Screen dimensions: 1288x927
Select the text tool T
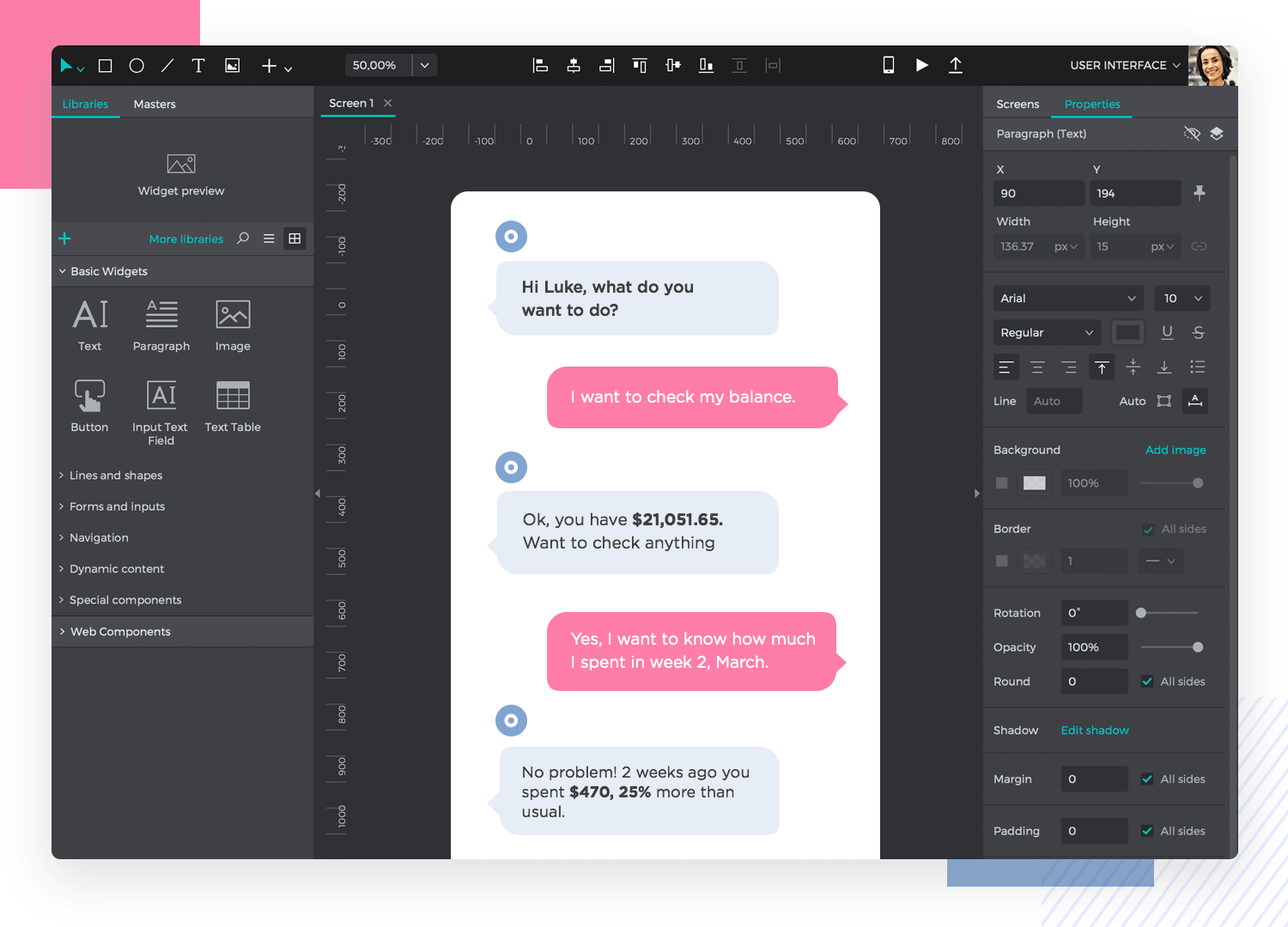click(198, 66)
